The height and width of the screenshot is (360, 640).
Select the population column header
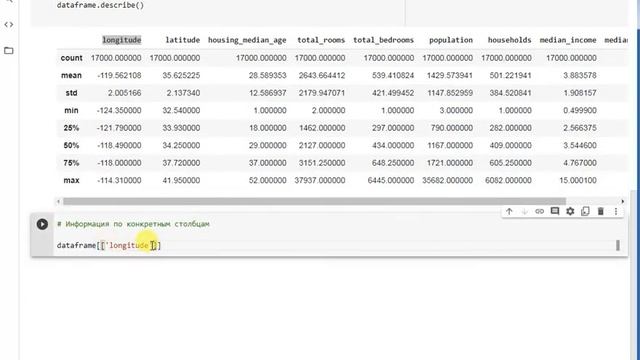(451, 40)
